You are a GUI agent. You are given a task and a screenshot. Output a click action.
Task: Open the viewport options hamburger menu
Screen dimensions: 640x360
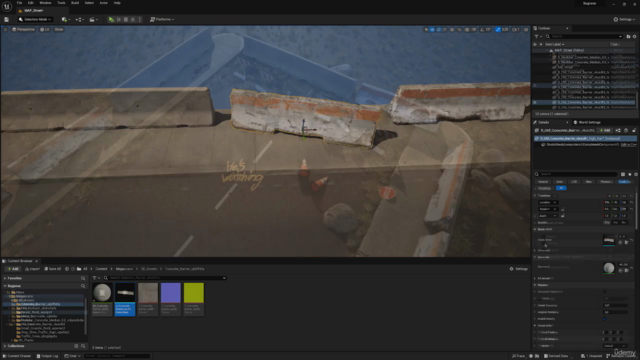point(5,29)
